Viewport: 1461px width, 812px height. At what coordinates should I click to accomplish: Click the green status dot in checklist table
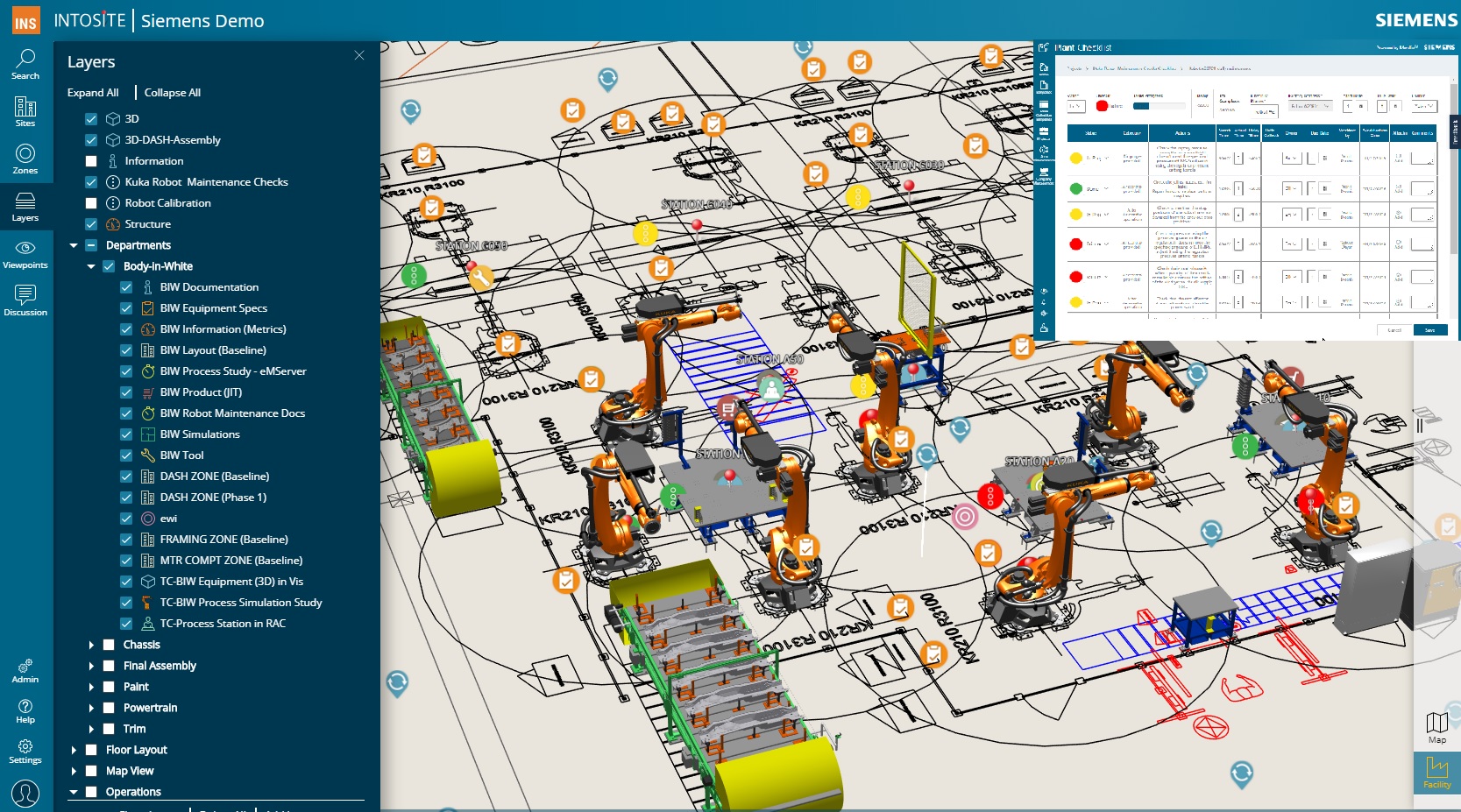coord(1076,188)
